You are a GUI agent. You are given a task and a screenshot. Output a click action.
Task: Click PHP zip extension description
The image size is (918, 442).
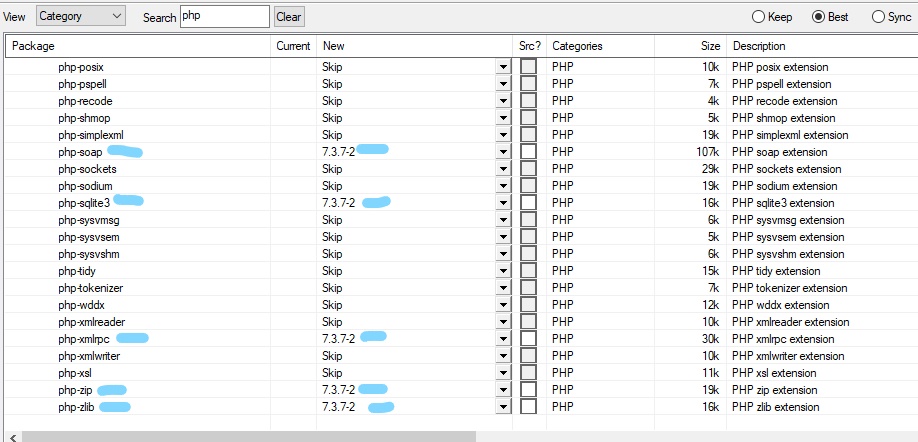(x=775, y=389)
